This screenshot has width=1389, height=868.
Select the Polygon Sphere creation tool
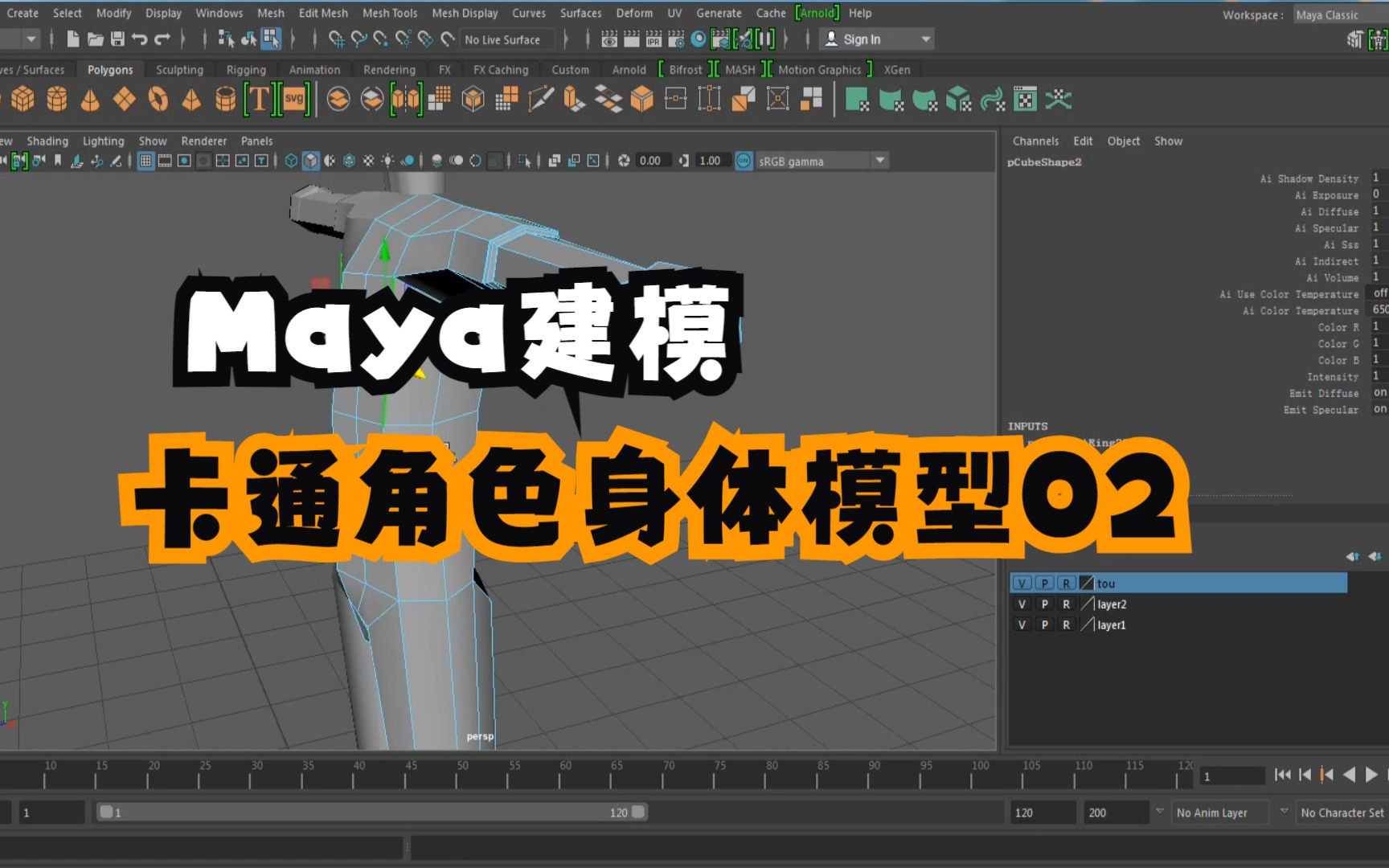(3, 98)
